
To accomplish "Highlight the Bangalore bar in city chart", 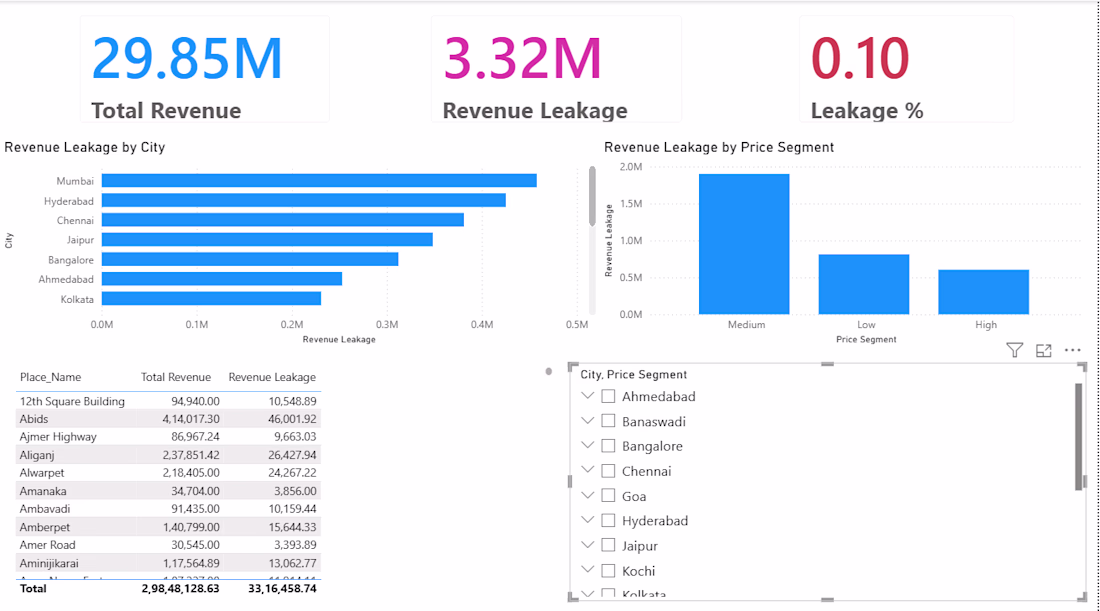I will pos(250,260).
